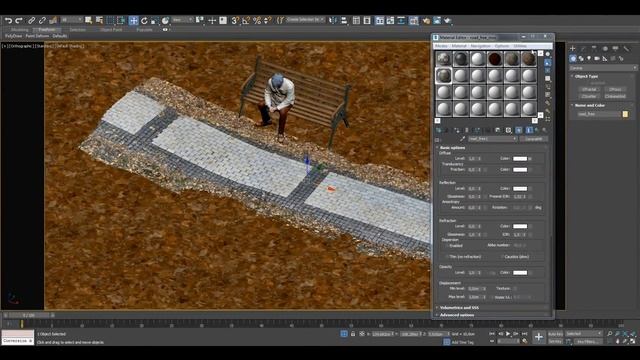The width and height of the screenshot is (640, 360).
Task: Open the Utilities wrench tab icon
Action: 626,49
